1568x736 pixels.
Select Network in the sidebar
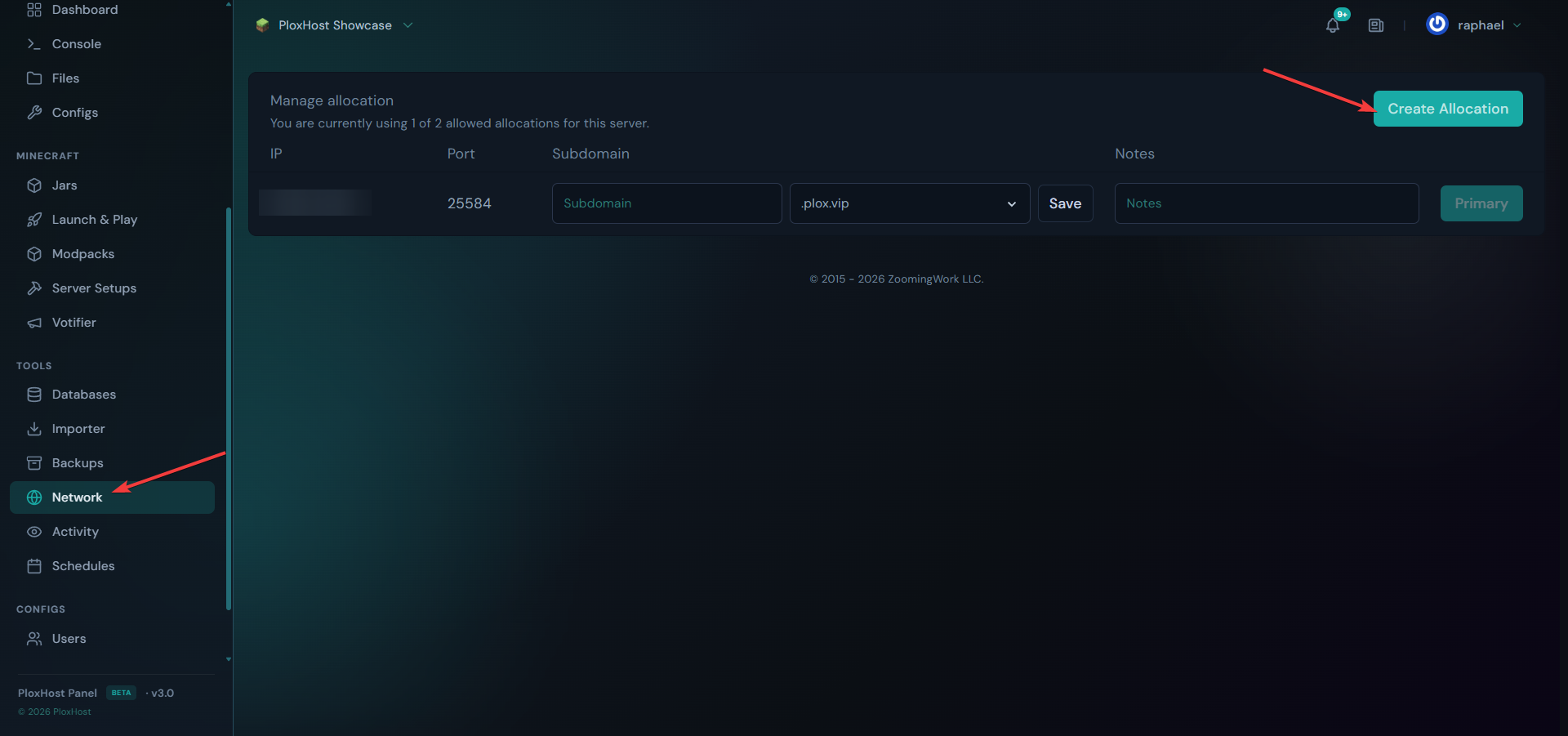pos(112,497)
